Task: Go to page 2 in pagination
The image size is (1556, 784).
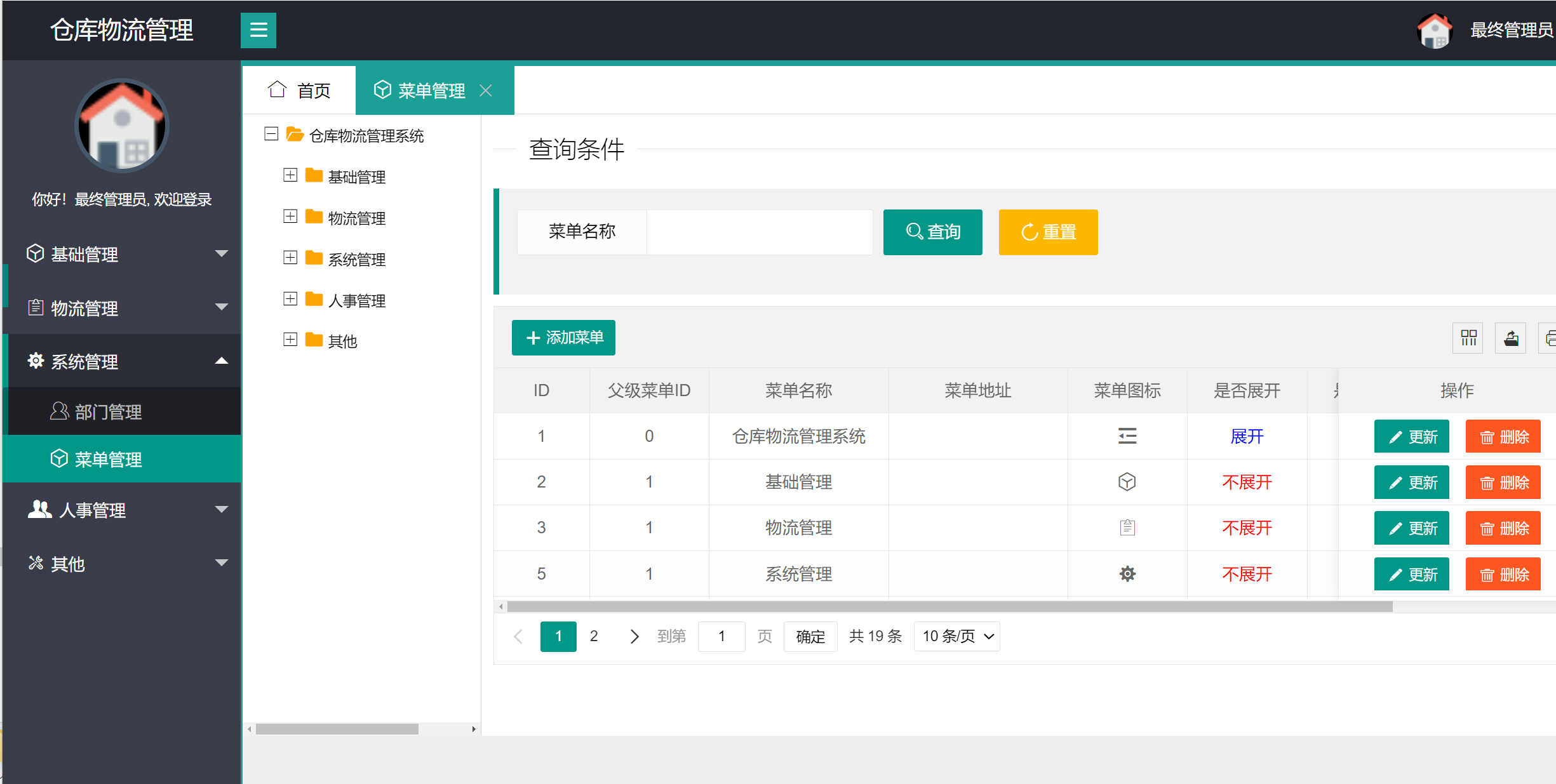Action: point(594,636)
